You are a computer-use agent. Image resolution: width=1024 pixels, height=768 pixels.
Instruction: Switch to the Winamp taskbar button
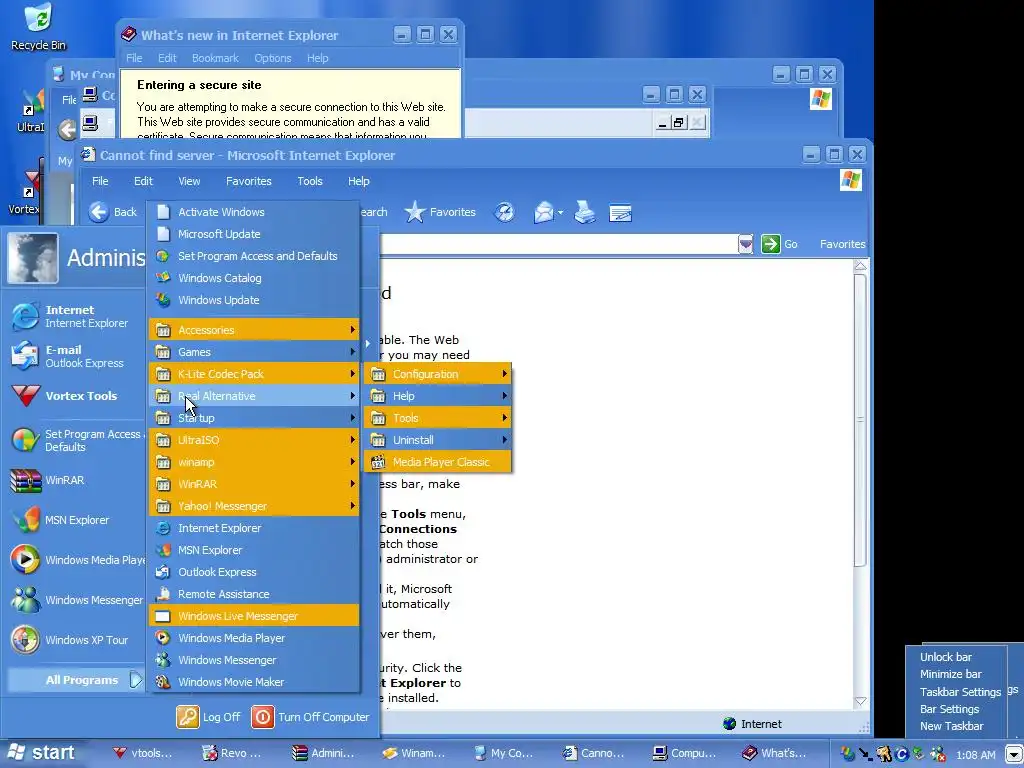[415, 753]
